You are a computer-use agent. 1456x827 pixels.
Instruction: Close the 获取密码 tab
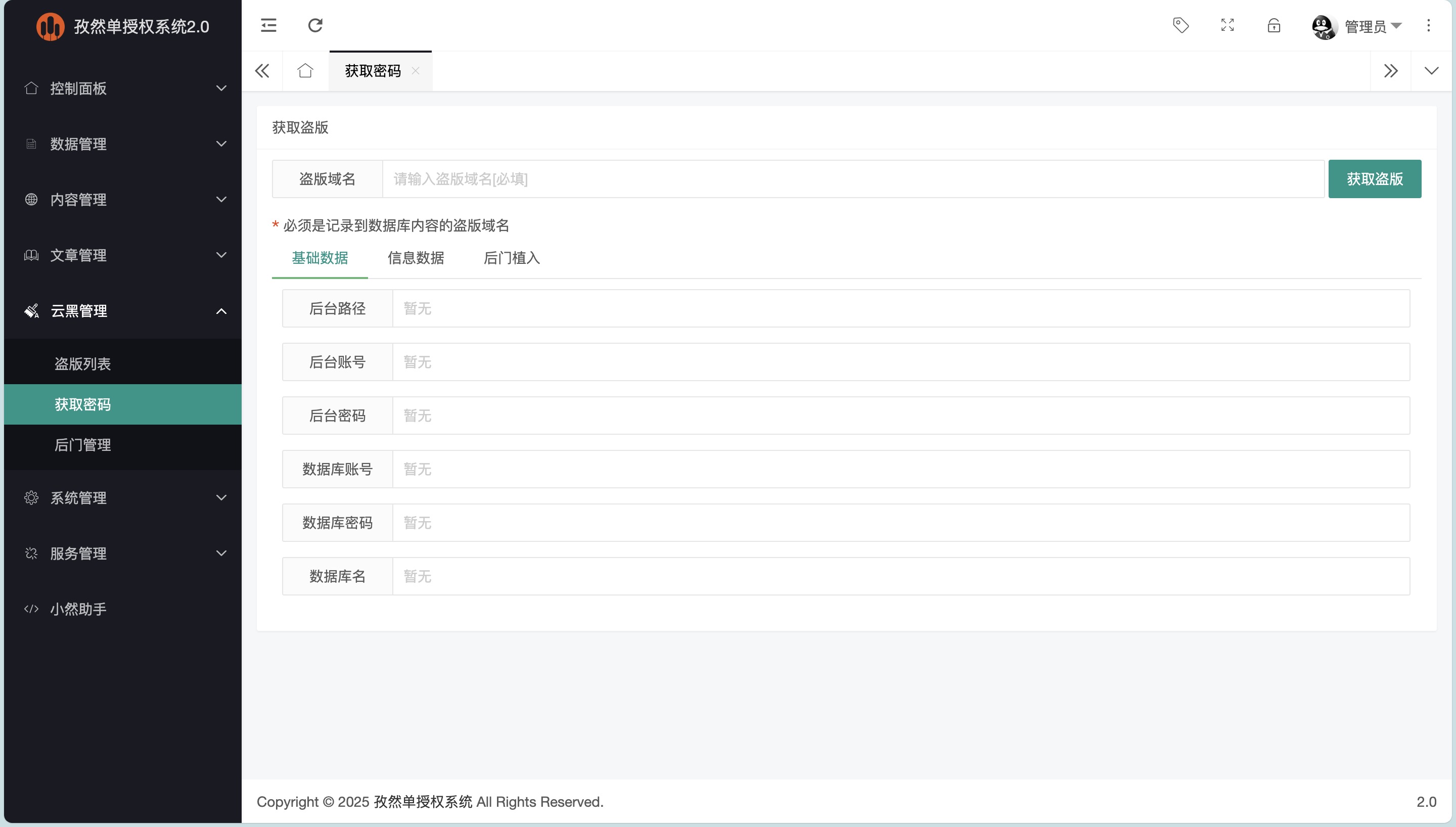pos(415,70)
